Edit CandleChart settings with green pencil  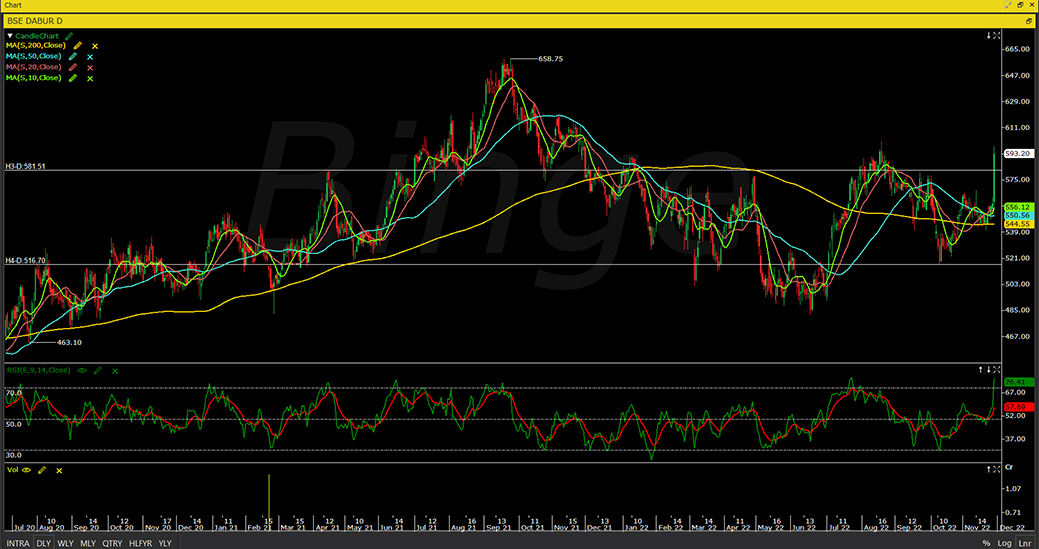(x=70, y=36)
